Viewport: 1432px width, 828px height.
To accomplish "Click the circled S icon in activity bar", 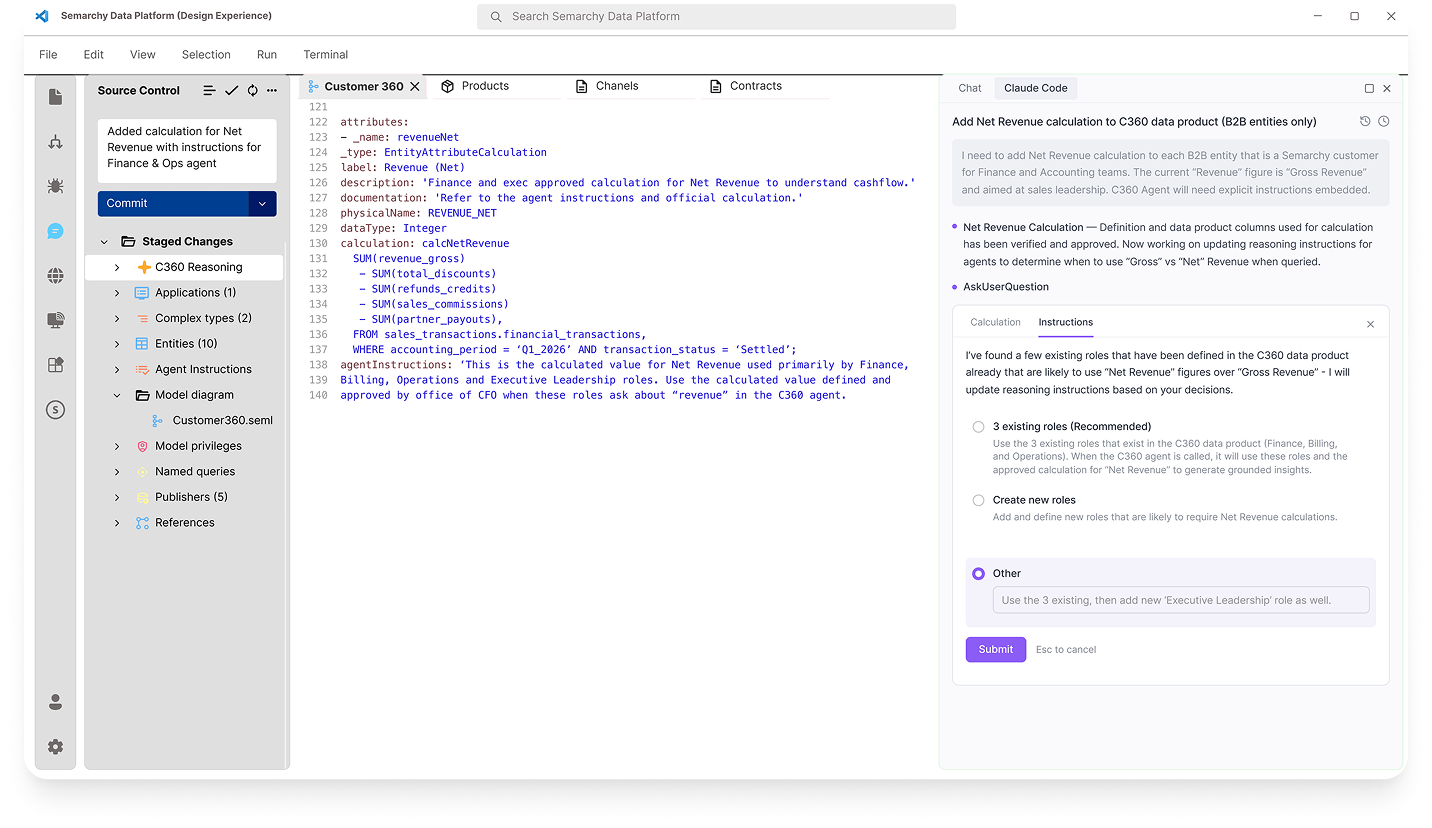I will pyautogui.click(x=55, y=410).
